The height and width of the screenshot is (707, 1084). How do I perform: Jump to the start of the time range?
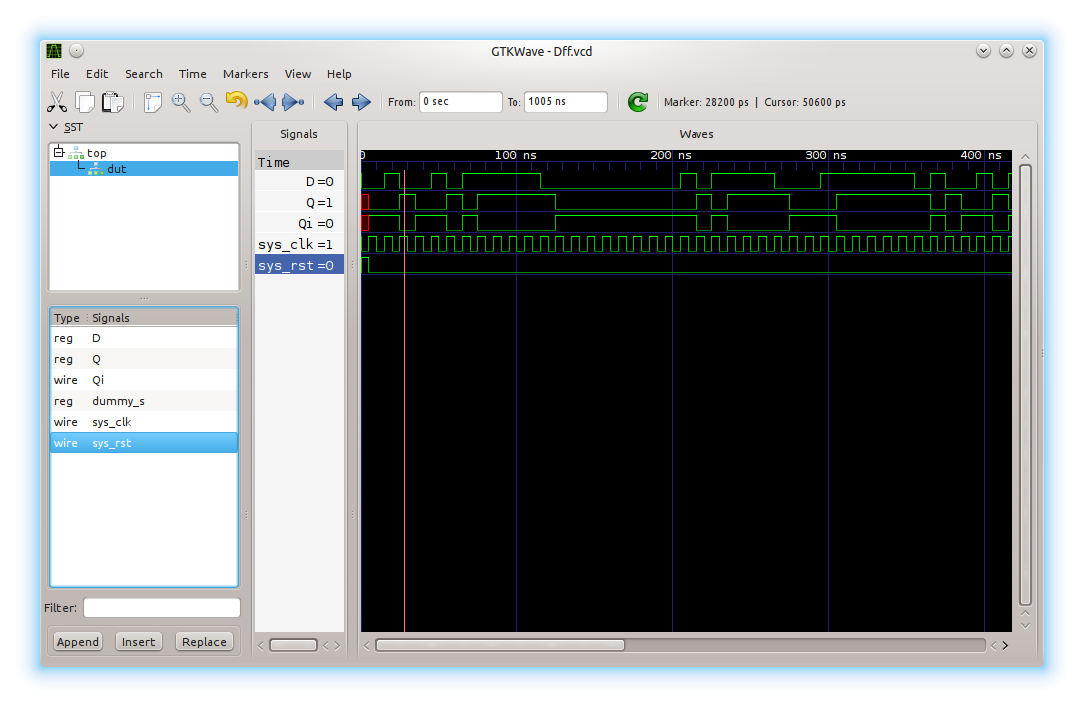point(265,102)
